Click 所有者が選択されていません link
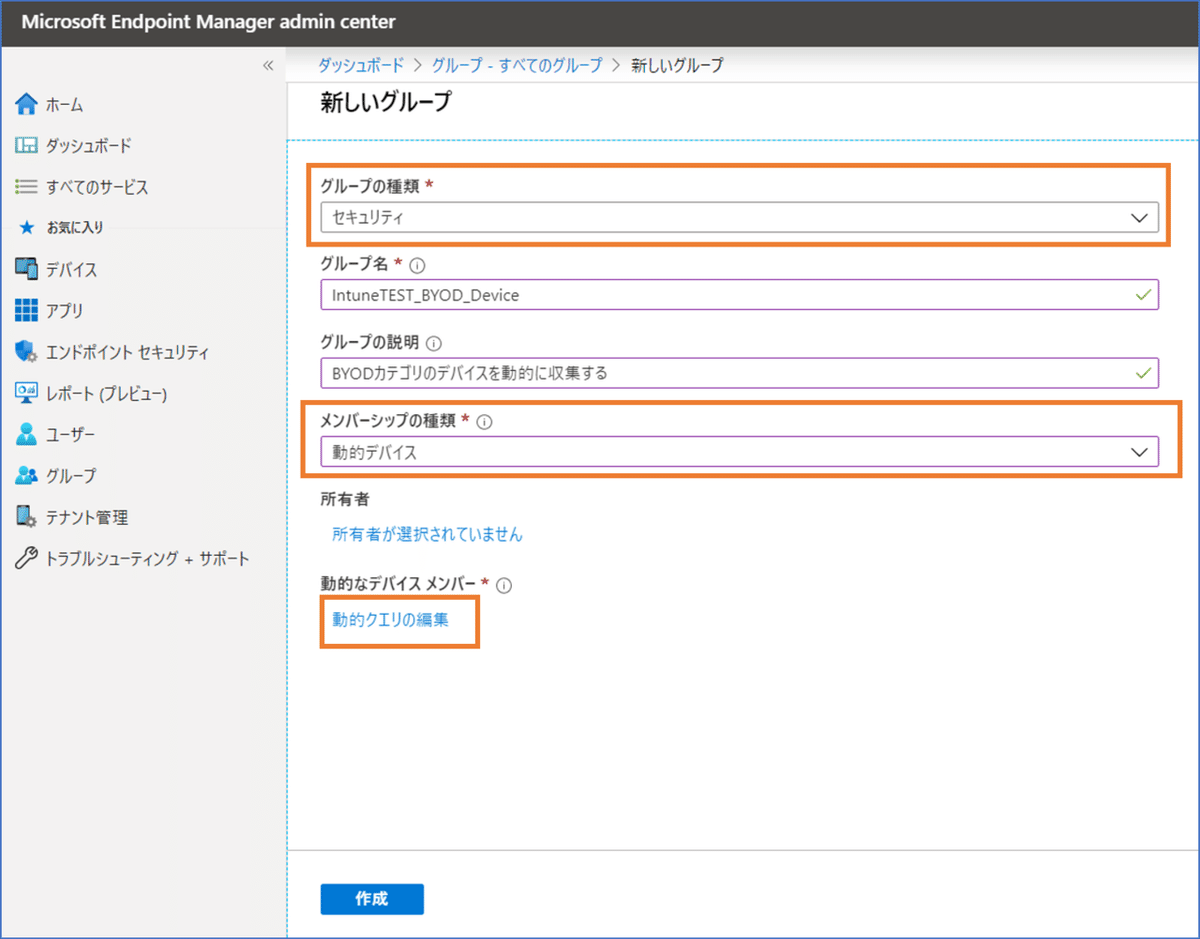1200x939 pixels. (x=427, y=534)
